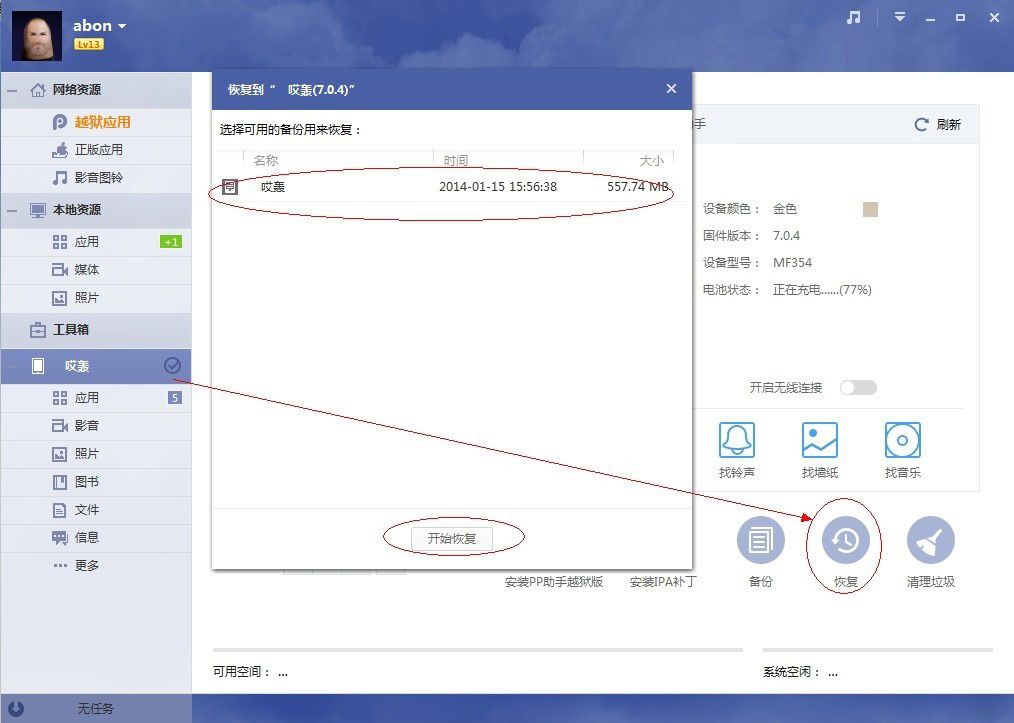The height and width of the screenshot is (723, 1014).
Task: Click the 开始恢复 button
Action: 451,538
